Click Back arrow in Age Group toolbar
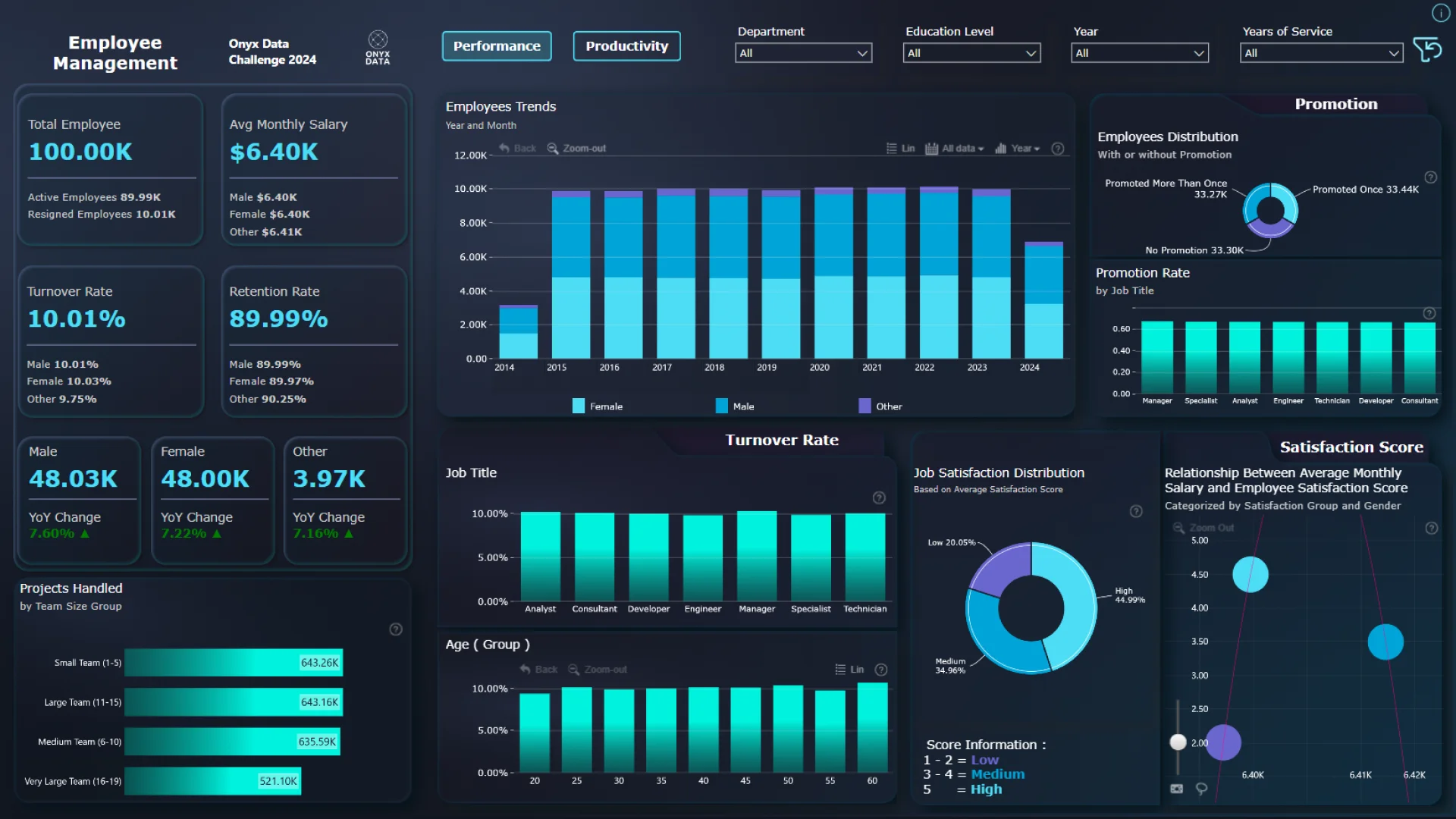Viewport: 1456px width, 819px height. [x=538, y=670]
